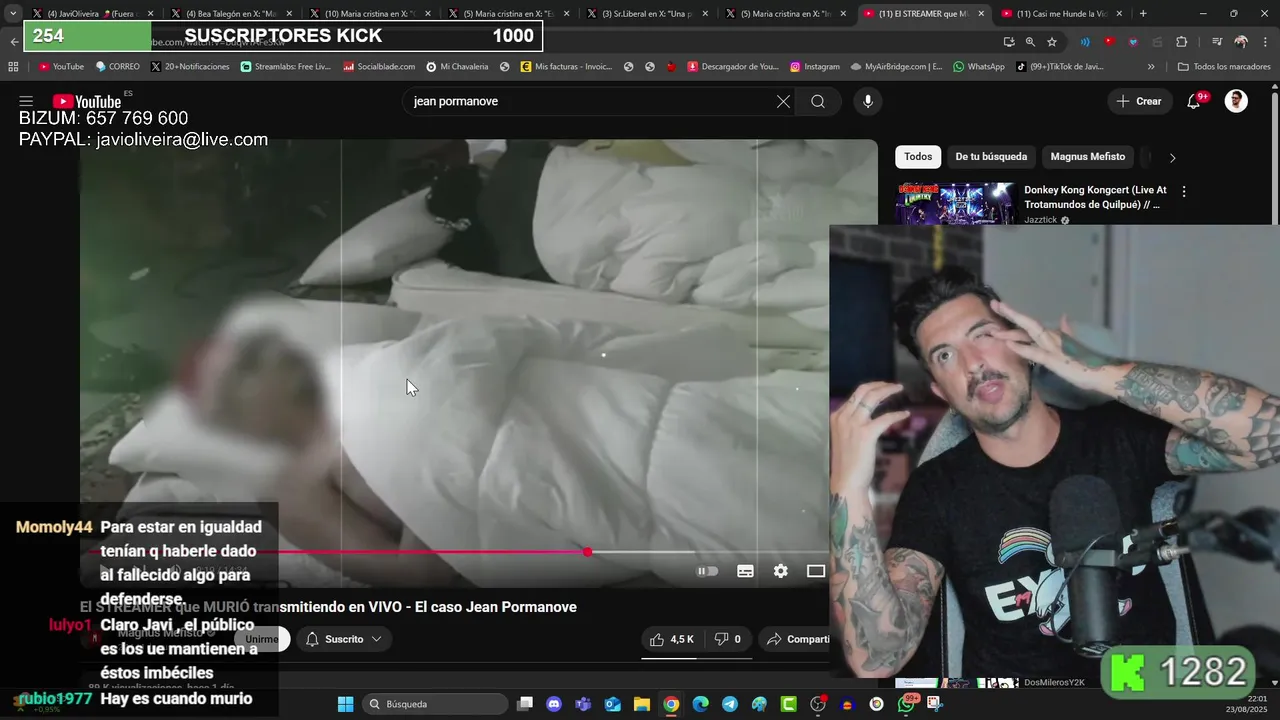
Task: Switch to the Bea Talegón X tab
Action: 229,14
